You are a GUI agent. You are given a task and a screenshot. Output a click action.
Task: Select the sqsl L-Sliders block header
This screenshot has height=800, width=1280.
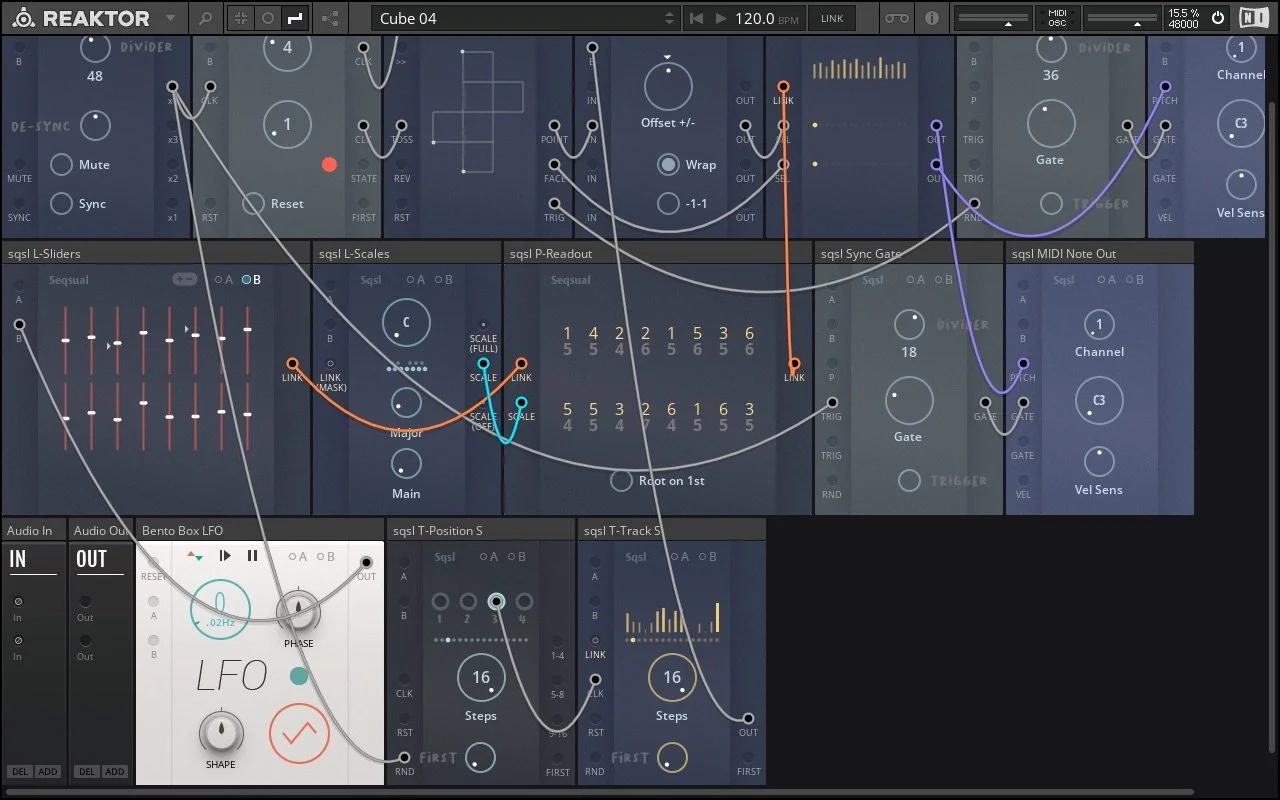pos(156,253)
